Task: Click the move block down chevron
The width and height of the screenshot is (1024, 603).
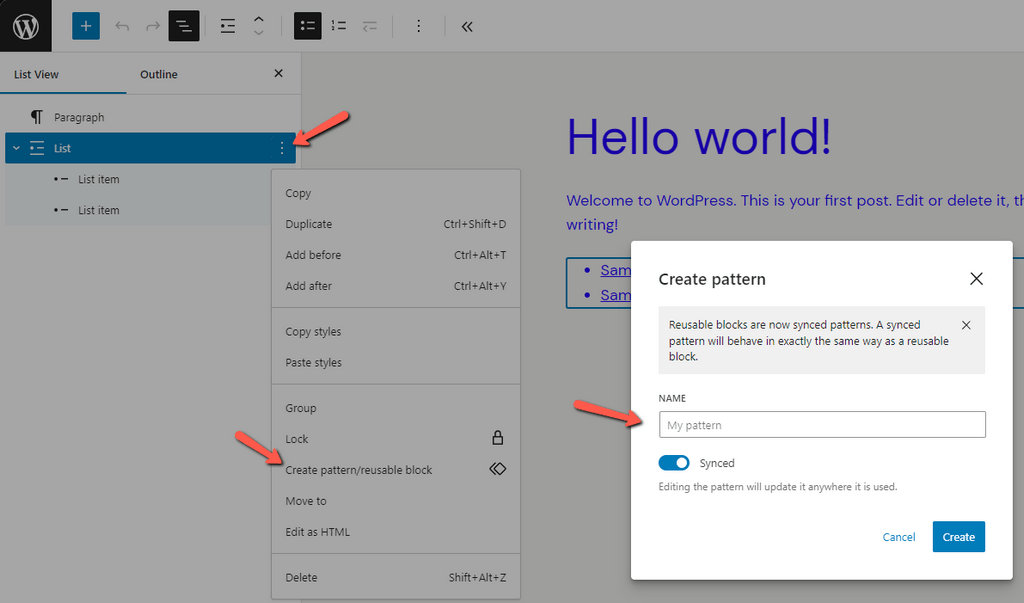Action: 258,31
